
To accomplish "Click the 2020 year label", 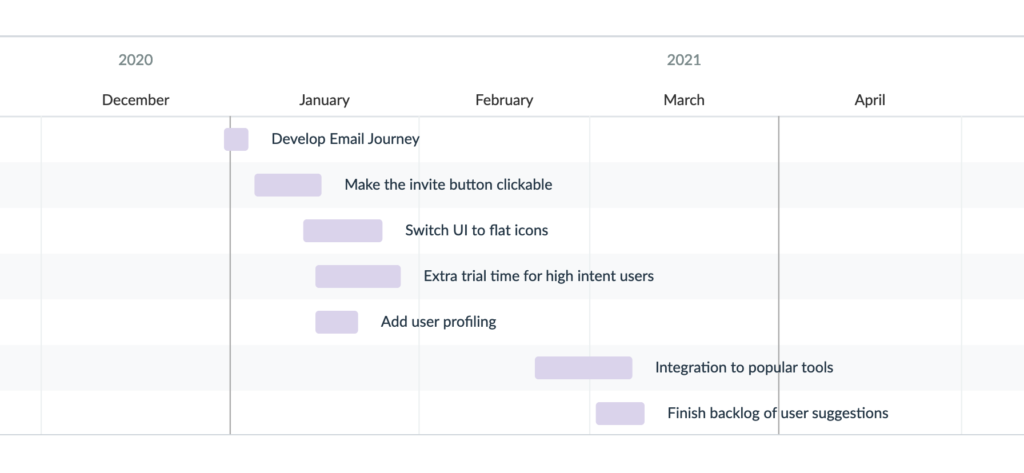I will [x=136, y=60].
